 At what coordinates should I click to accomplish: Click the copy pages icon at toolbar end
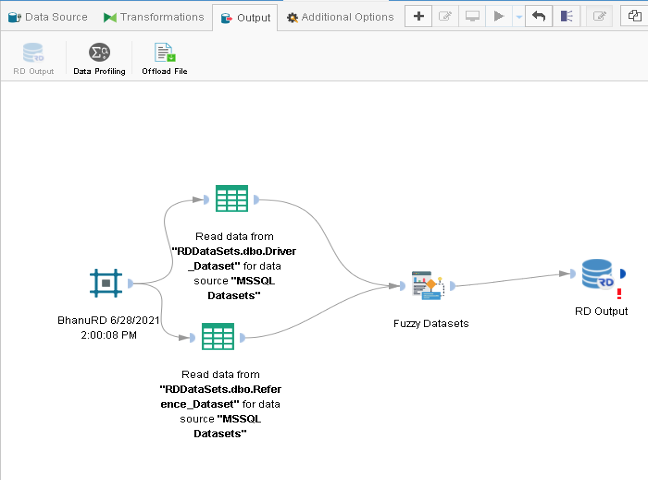[634, 16]
